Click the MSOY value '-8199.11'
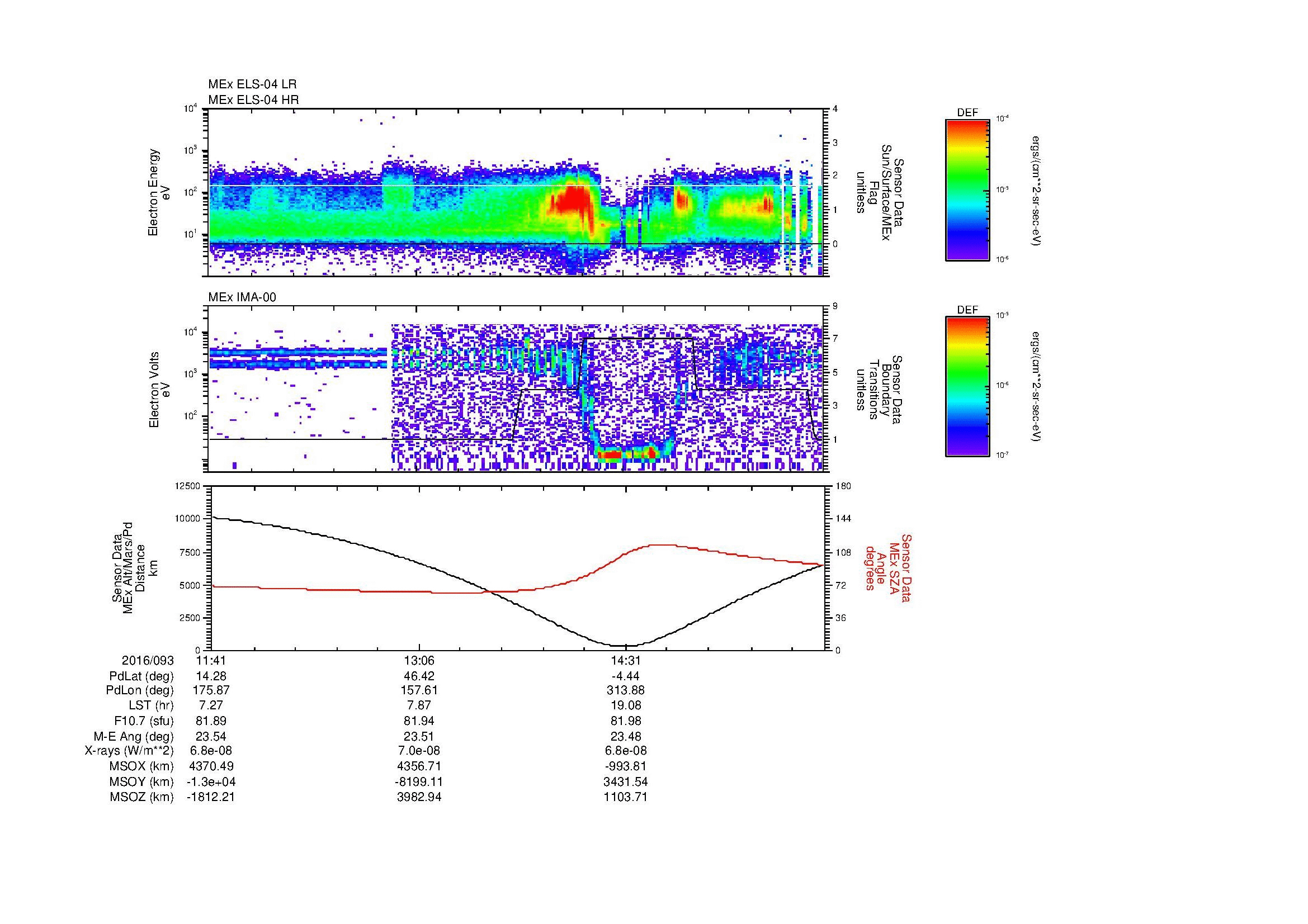 419,781
